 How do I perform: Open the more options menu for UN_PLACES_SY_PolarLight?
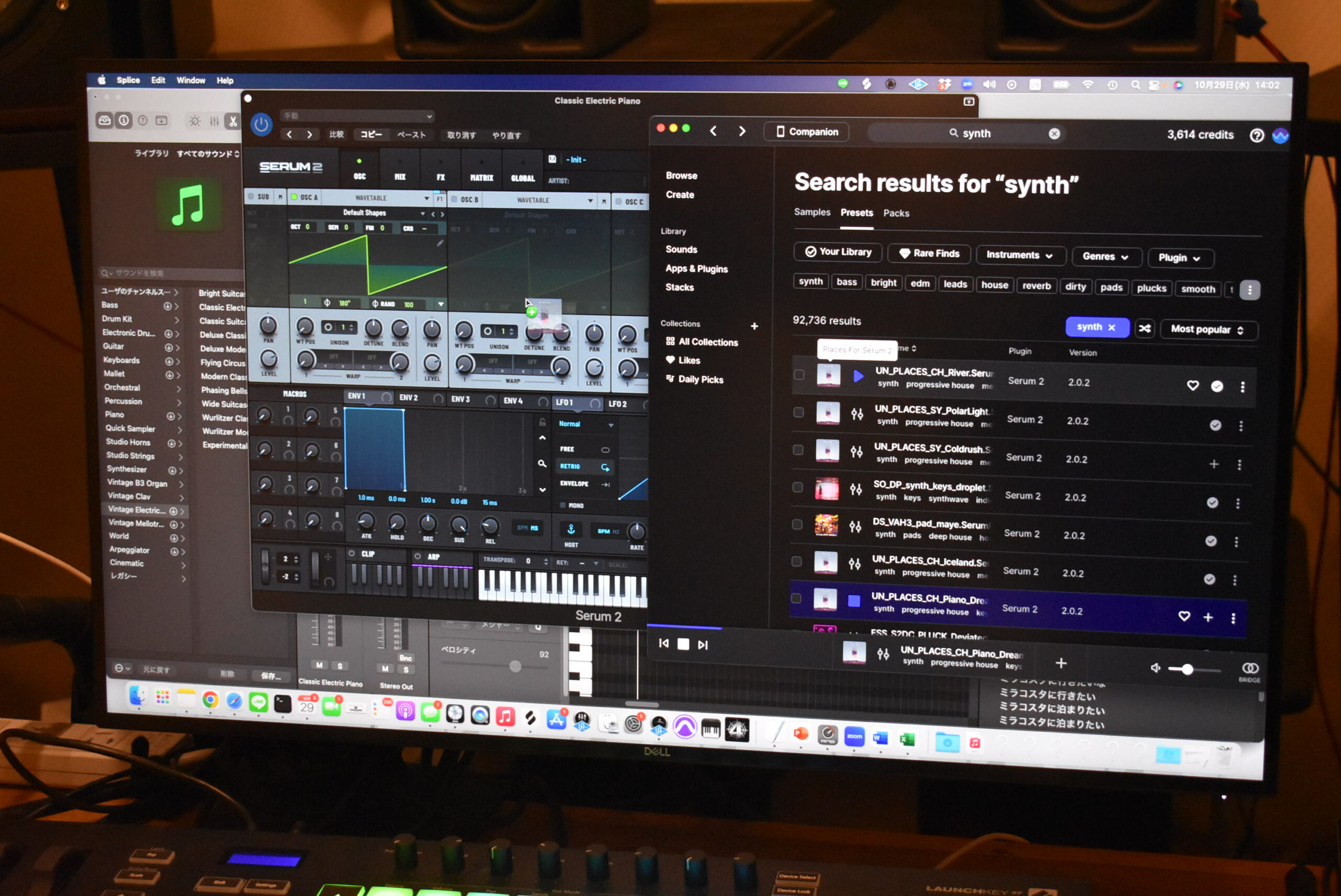1240,426
